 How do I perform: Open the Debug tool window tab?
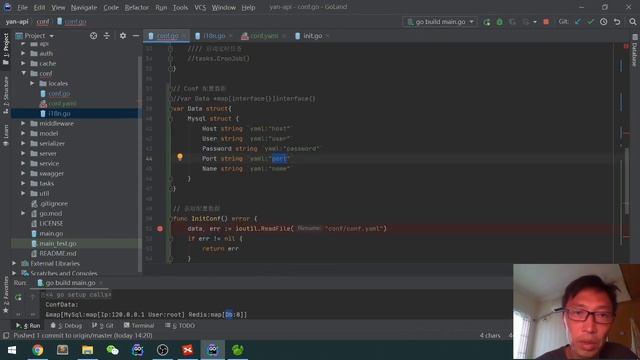pyautogui.click(x=67, y=326)
